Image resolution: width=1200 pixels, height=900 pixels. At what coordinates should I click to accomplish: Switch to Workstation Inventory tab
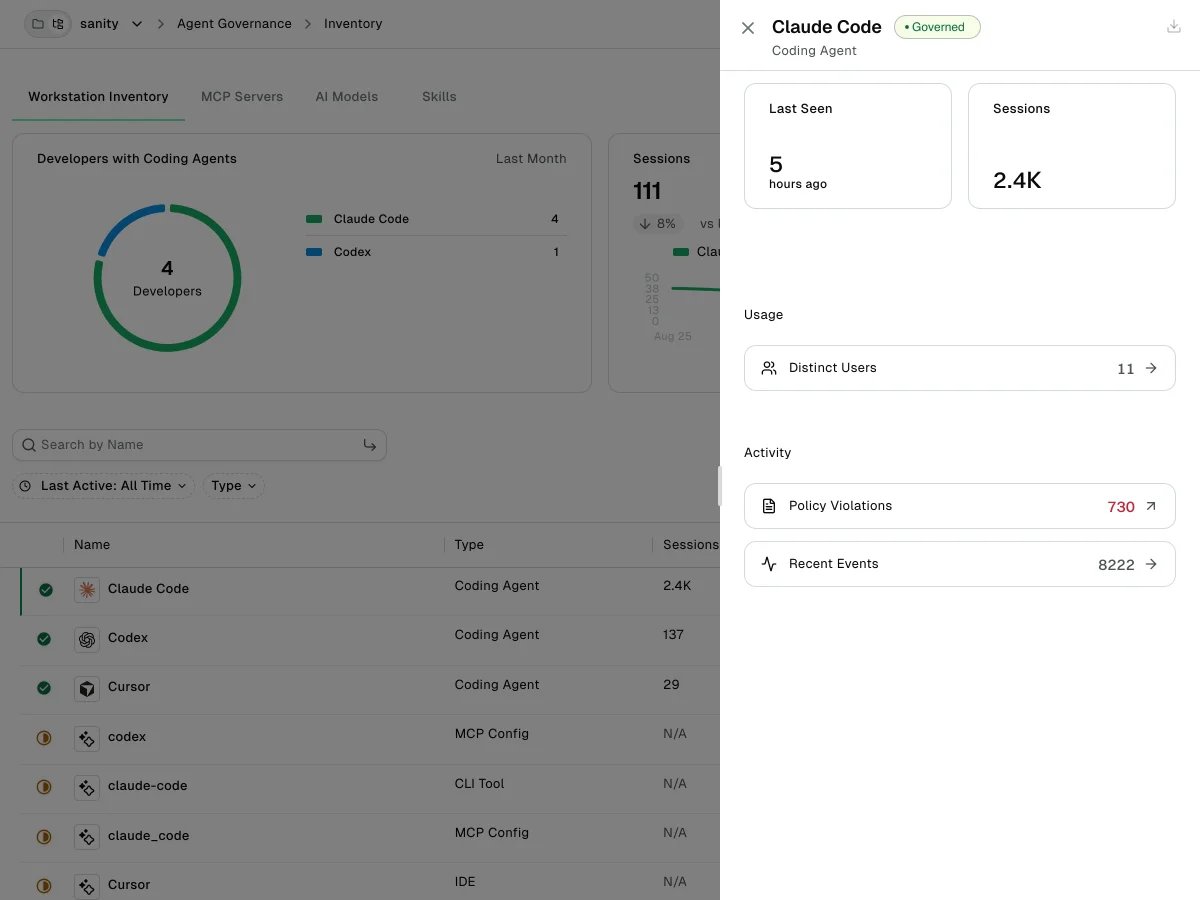coord(98,97)
